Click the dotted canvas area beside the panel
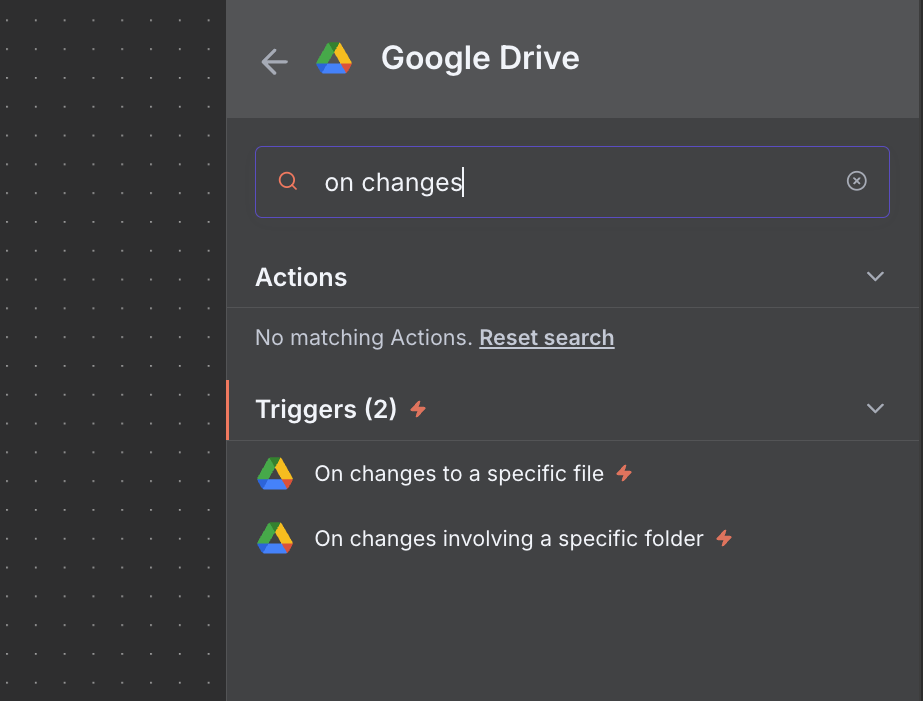923x701 pixels. (x=112, y=350)
